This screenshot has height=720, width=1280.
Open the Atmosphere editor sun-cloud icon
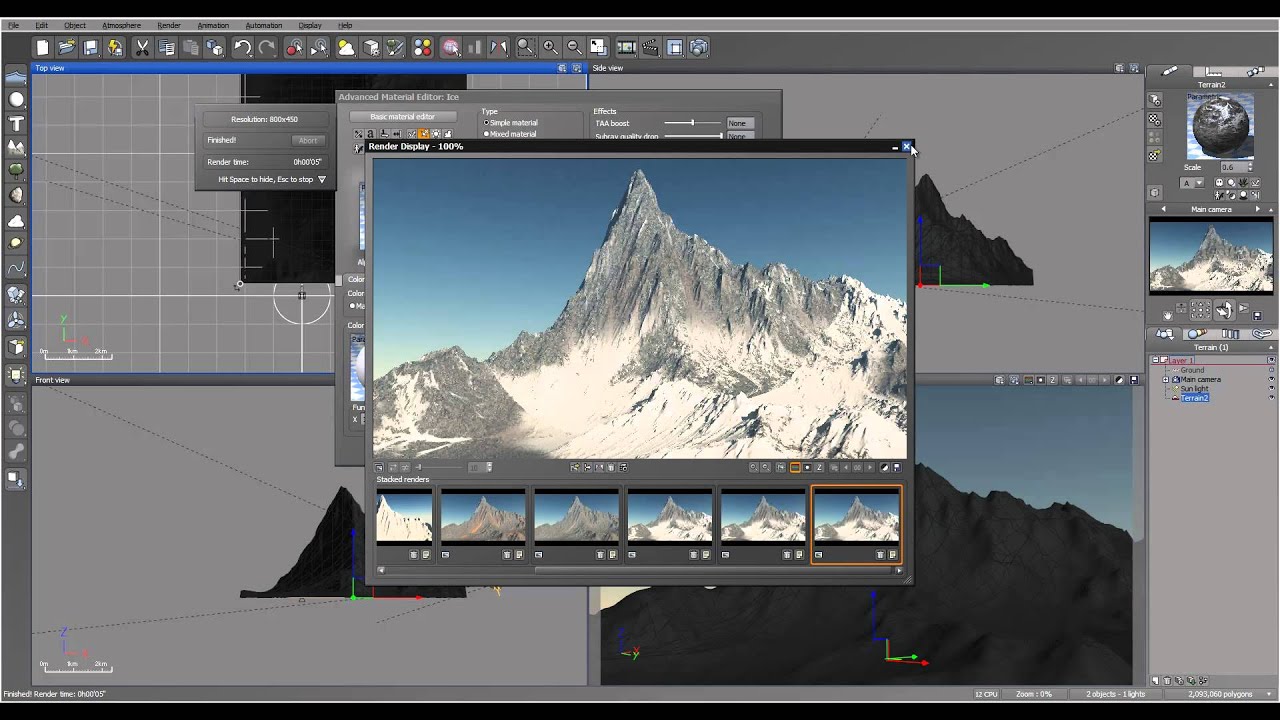point(346,47)
